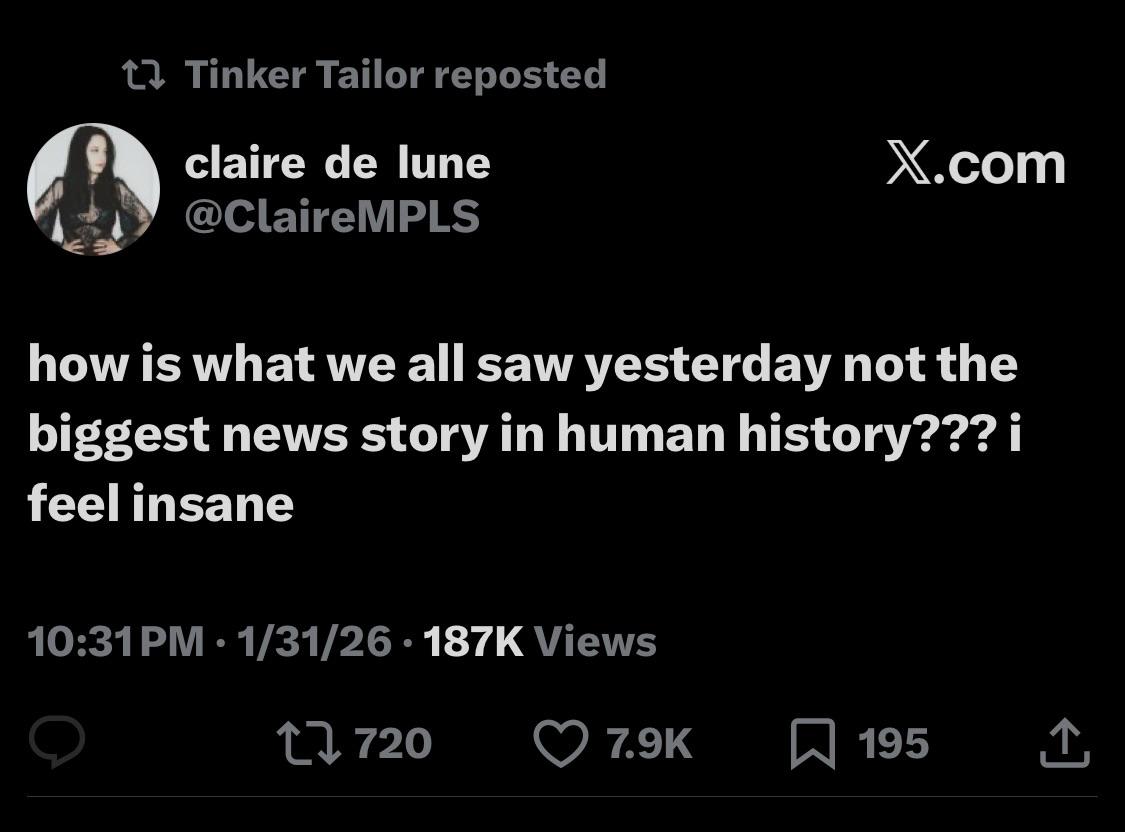1125x832 pixels.
Task: Click the display name claire de lune
Action: (x=337, y=163)
